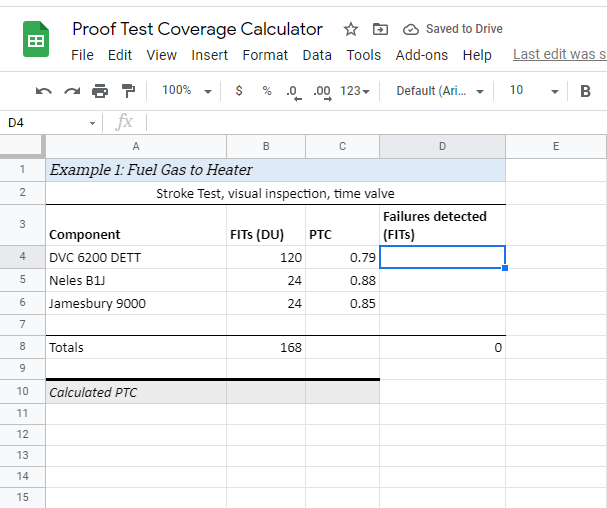Select column D header
The width and height of the screenshot is (607, 508).
click(x=442, y=146)
